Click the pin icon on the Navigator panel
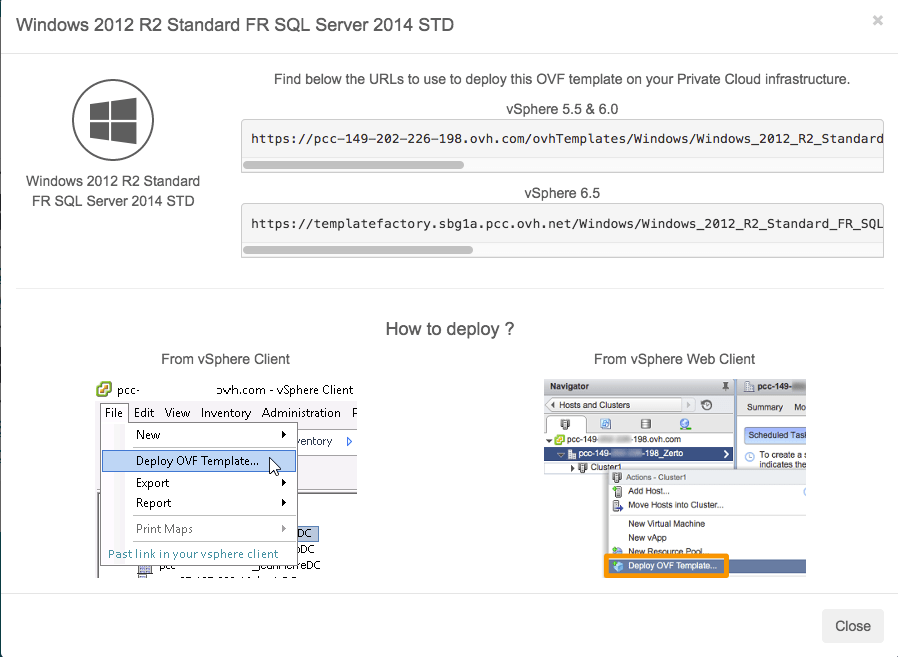Viewport: 898px width, 657px height. [725, 385]
